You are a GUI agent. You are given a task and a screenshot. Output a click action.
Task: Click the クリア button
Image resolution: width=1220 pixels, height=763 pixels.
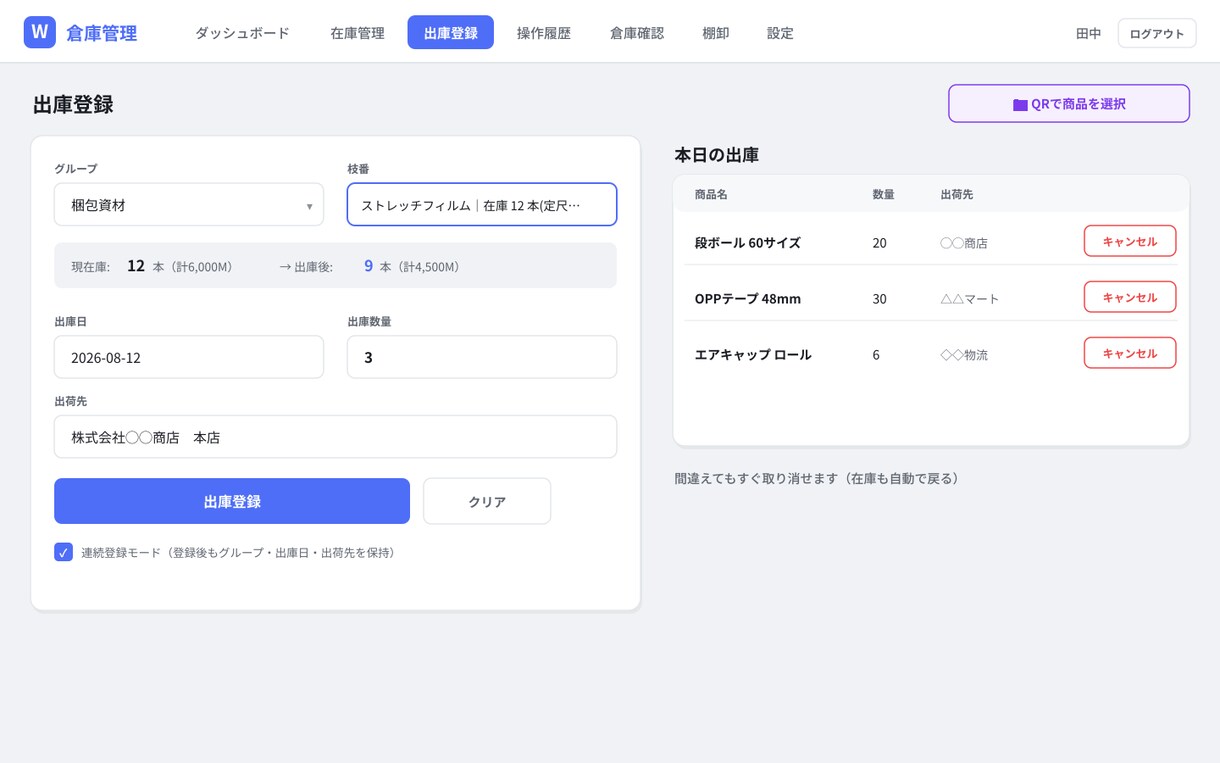tap(487, 501)
